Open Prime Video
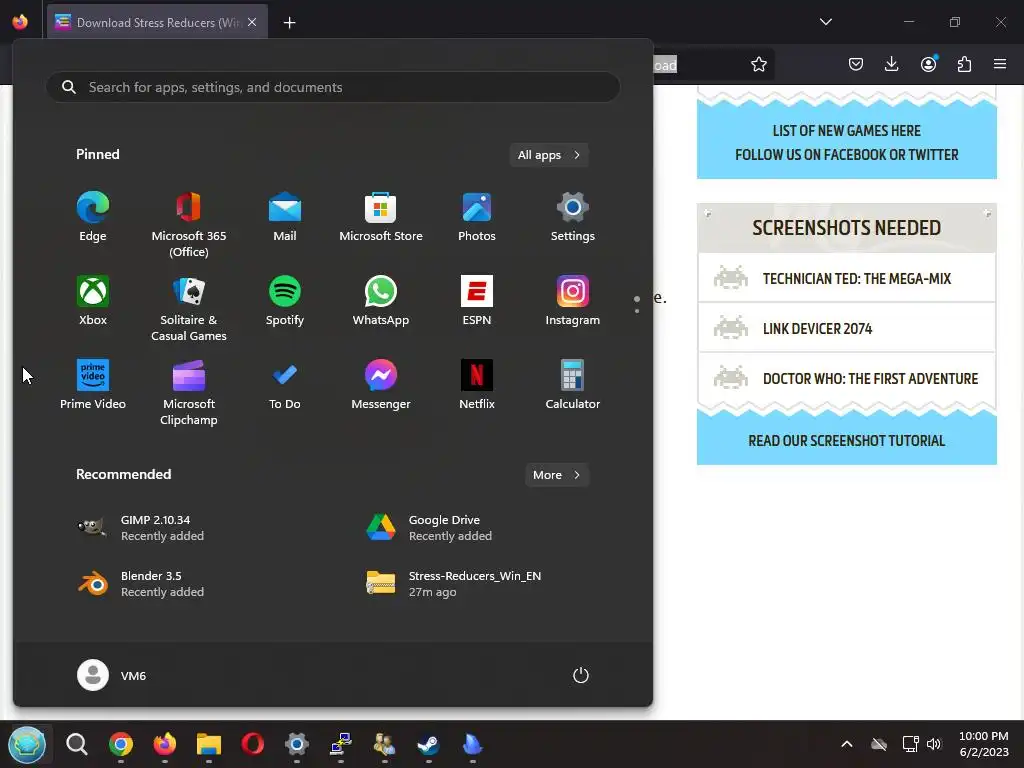The width and height of the screenshot is (1024, 768). pos(93,385)
